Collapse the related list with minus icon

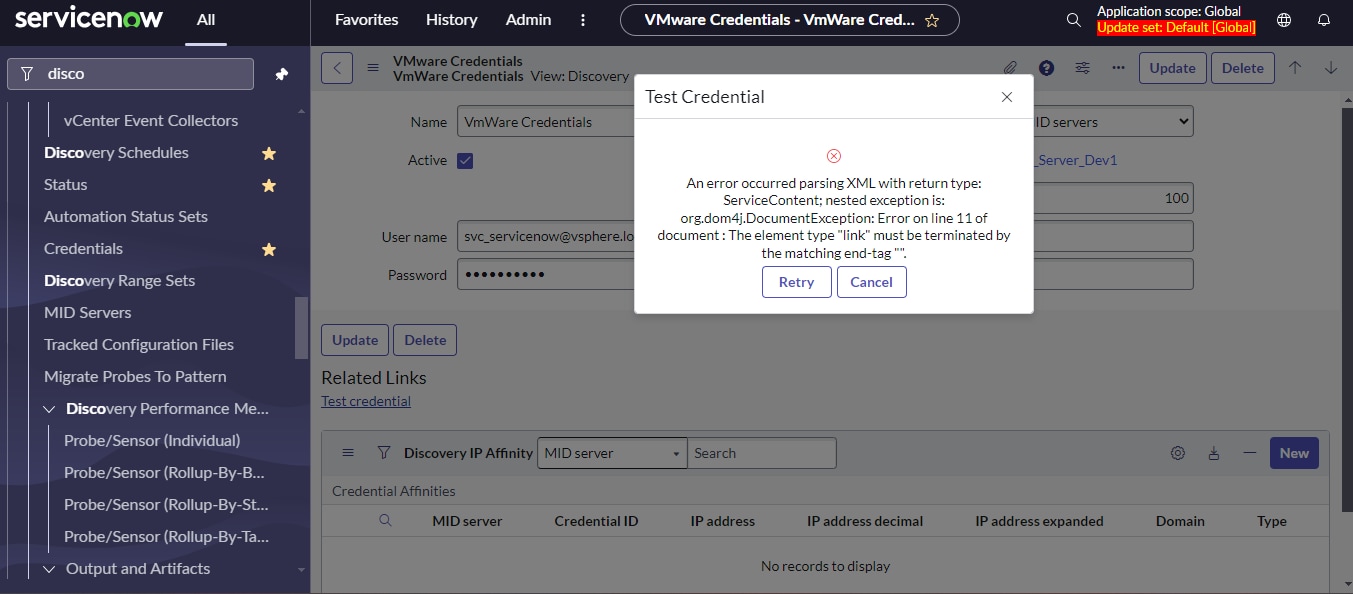1249,453
